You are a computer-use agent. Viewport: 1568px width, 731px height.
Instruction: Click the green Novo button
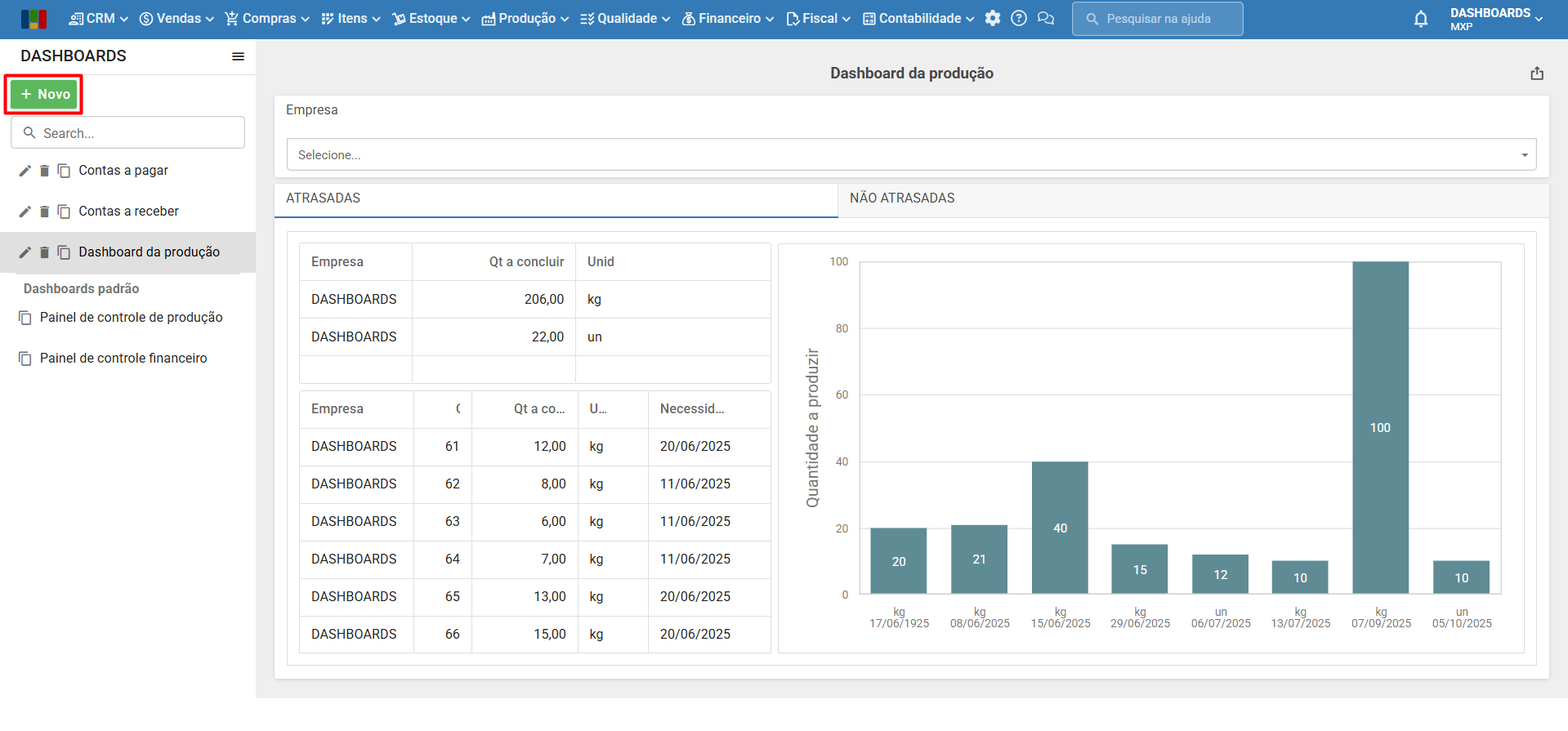tap(45, 95)
